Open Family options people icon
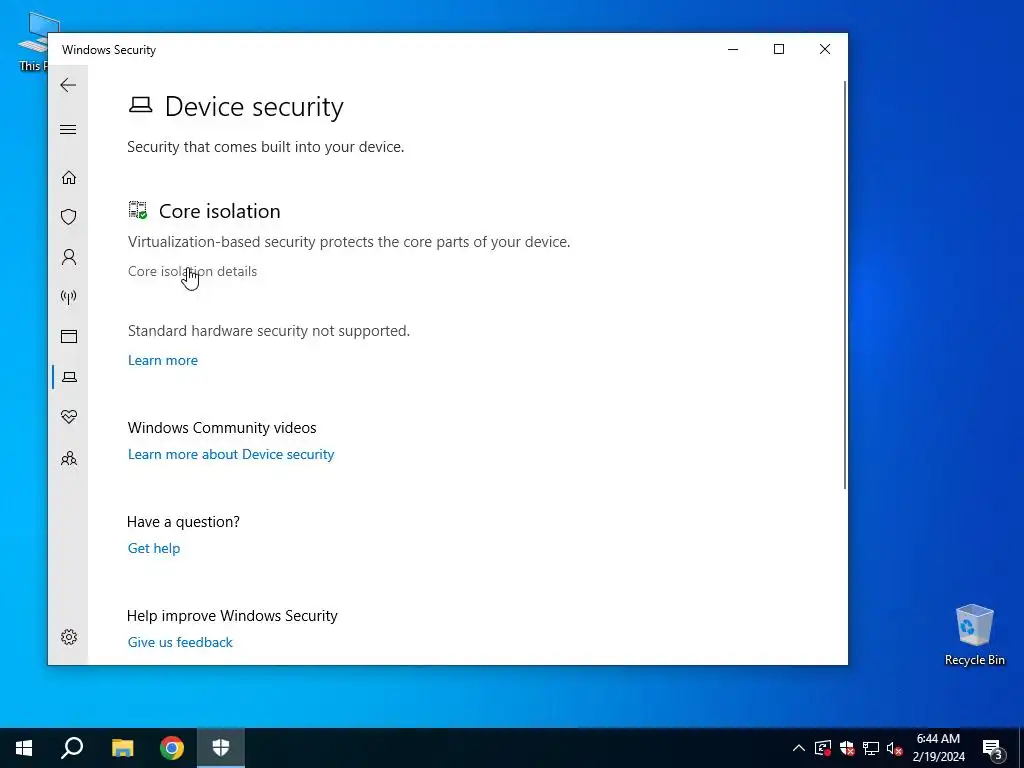 tap(69, 458)
